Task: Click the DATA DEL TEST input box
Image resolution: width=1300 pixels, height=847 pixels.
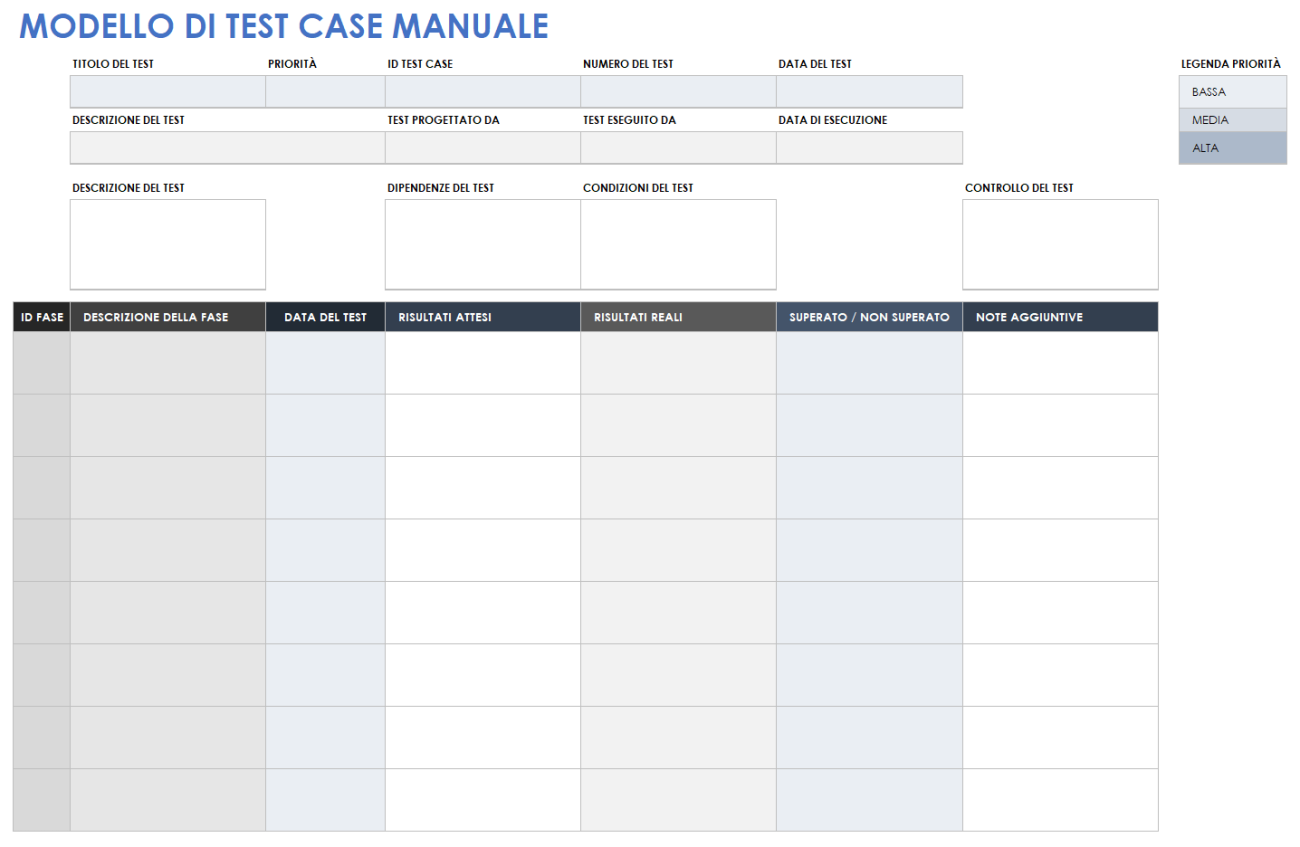Action: tap(868, 91)
